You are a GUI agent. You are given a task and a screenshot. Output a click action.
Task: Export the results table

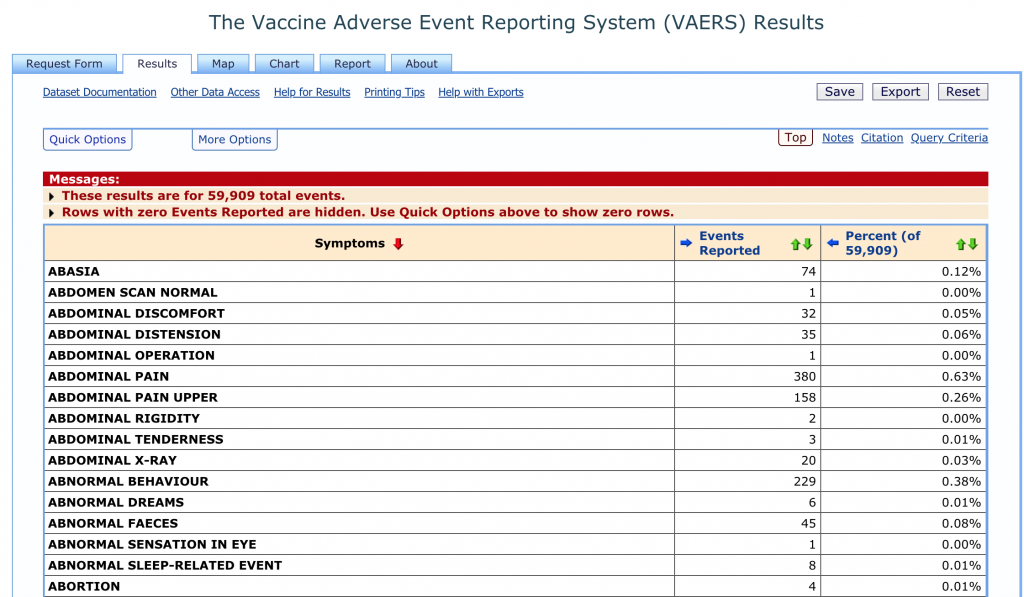pyautogui.click(x=900, y=91)
